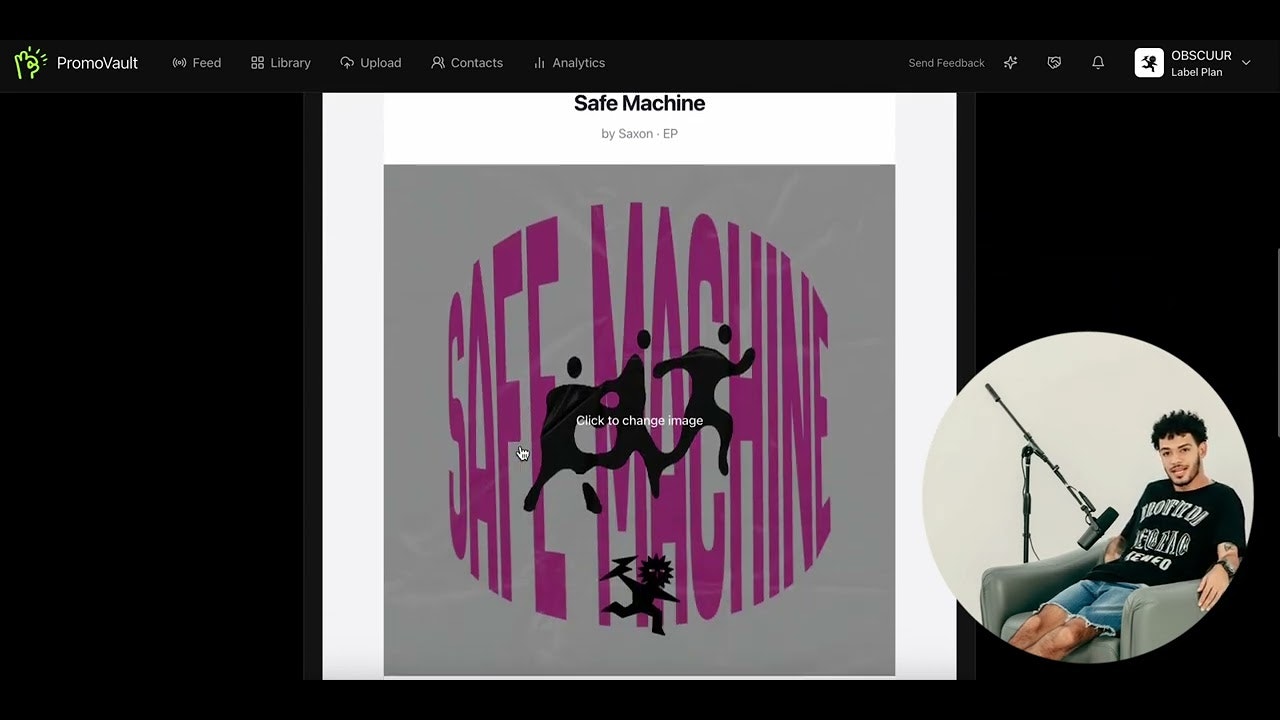Screen dimensions: 1280x720
Task: Open the Library page
Action: click(281, 63)
